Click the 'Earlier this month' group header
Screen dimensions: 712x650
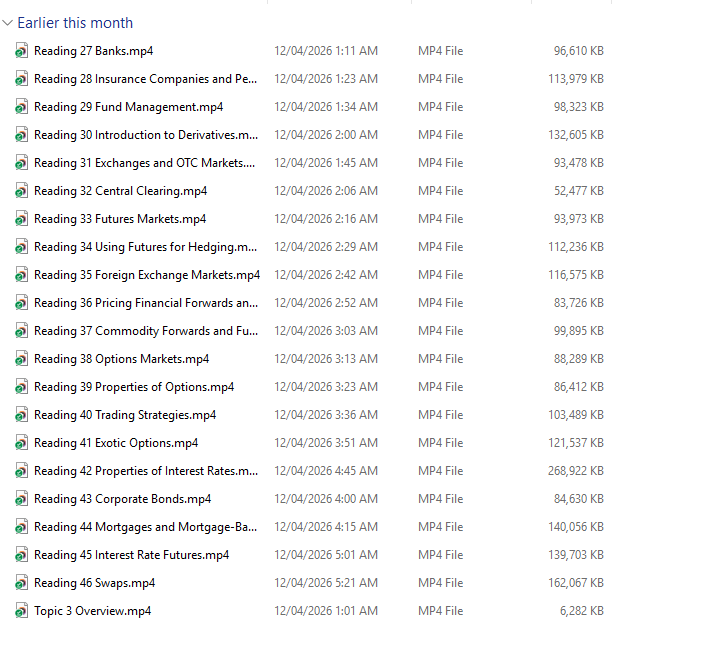click(x=75, y=23)
